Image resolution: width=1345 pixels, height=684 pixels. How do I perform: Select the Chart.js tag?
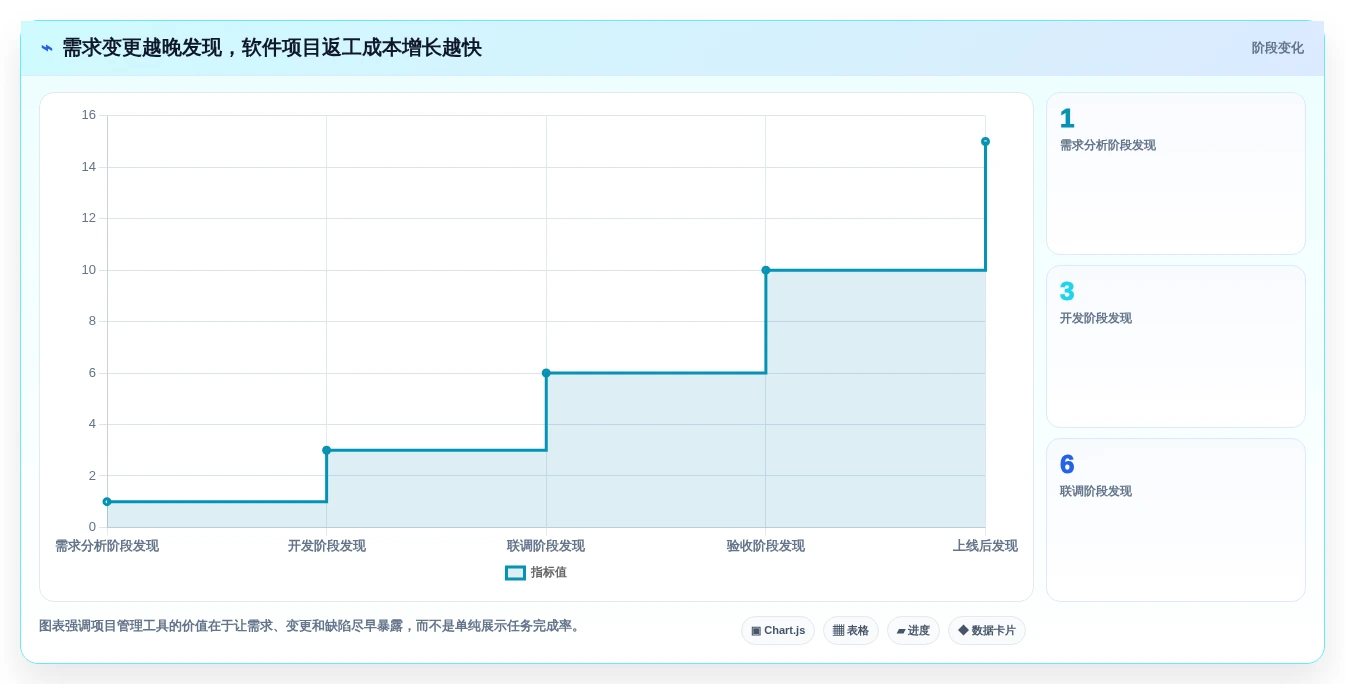tap(778, 631)
